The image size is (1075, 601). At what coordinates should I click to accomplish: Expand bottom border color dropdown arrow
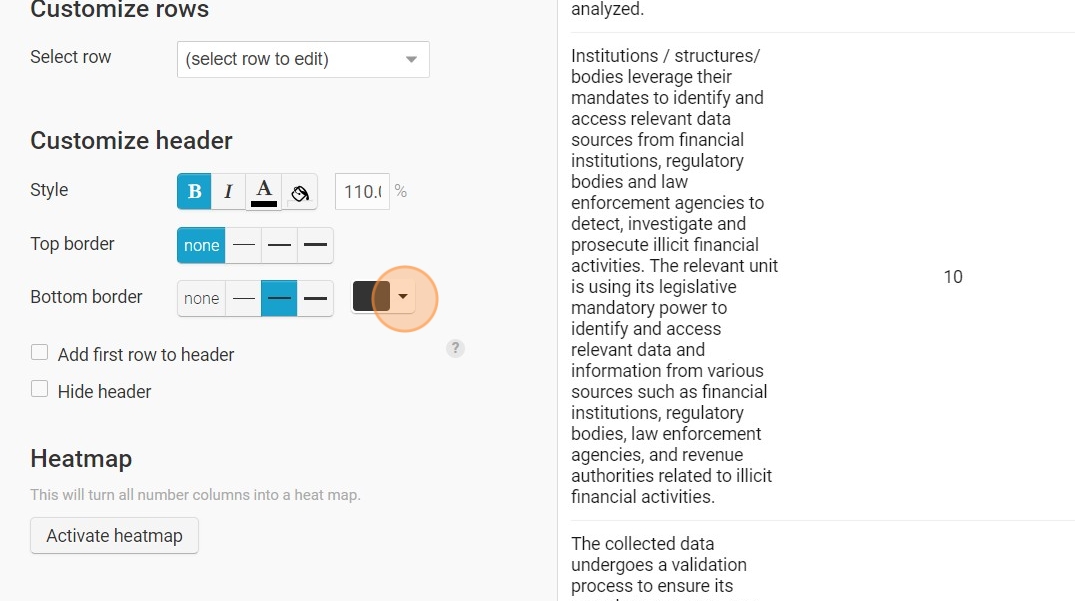403,297
